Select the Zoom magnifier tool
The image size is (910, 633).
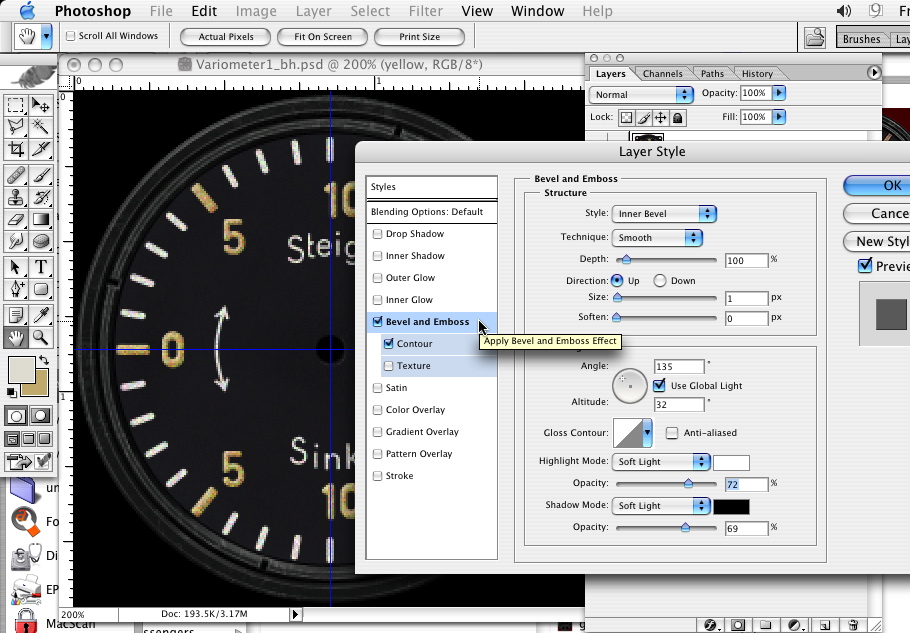[x=41, y=338]
